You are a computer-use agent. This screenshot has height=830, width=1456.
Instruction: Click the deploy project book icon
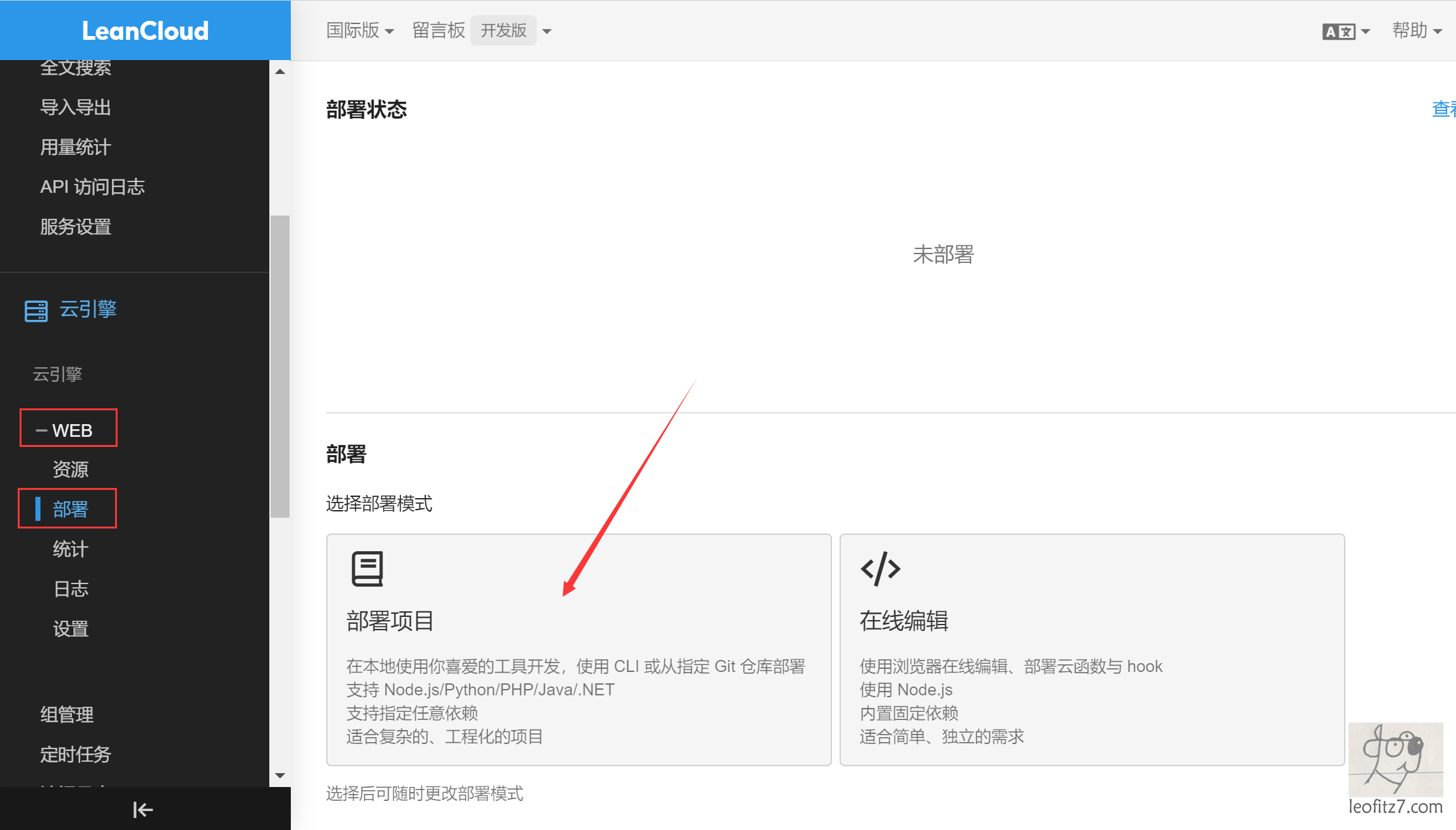pos(367,569)
